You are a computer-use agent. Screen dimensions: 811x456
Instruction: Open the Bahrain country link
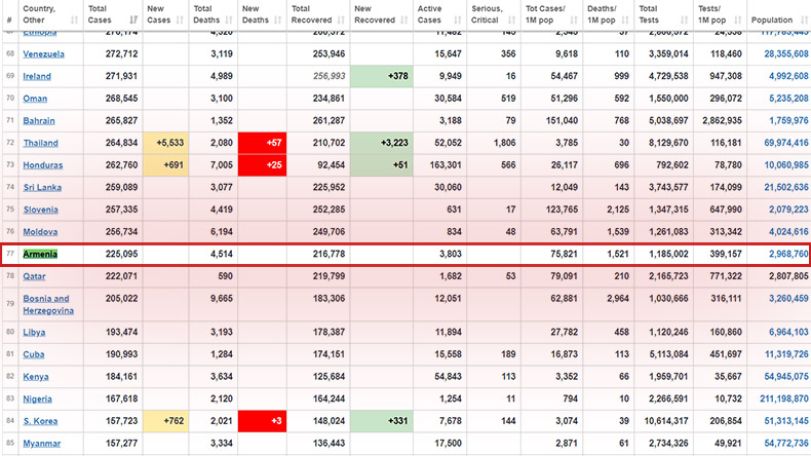pyautogui.click(x=39, y=120)
